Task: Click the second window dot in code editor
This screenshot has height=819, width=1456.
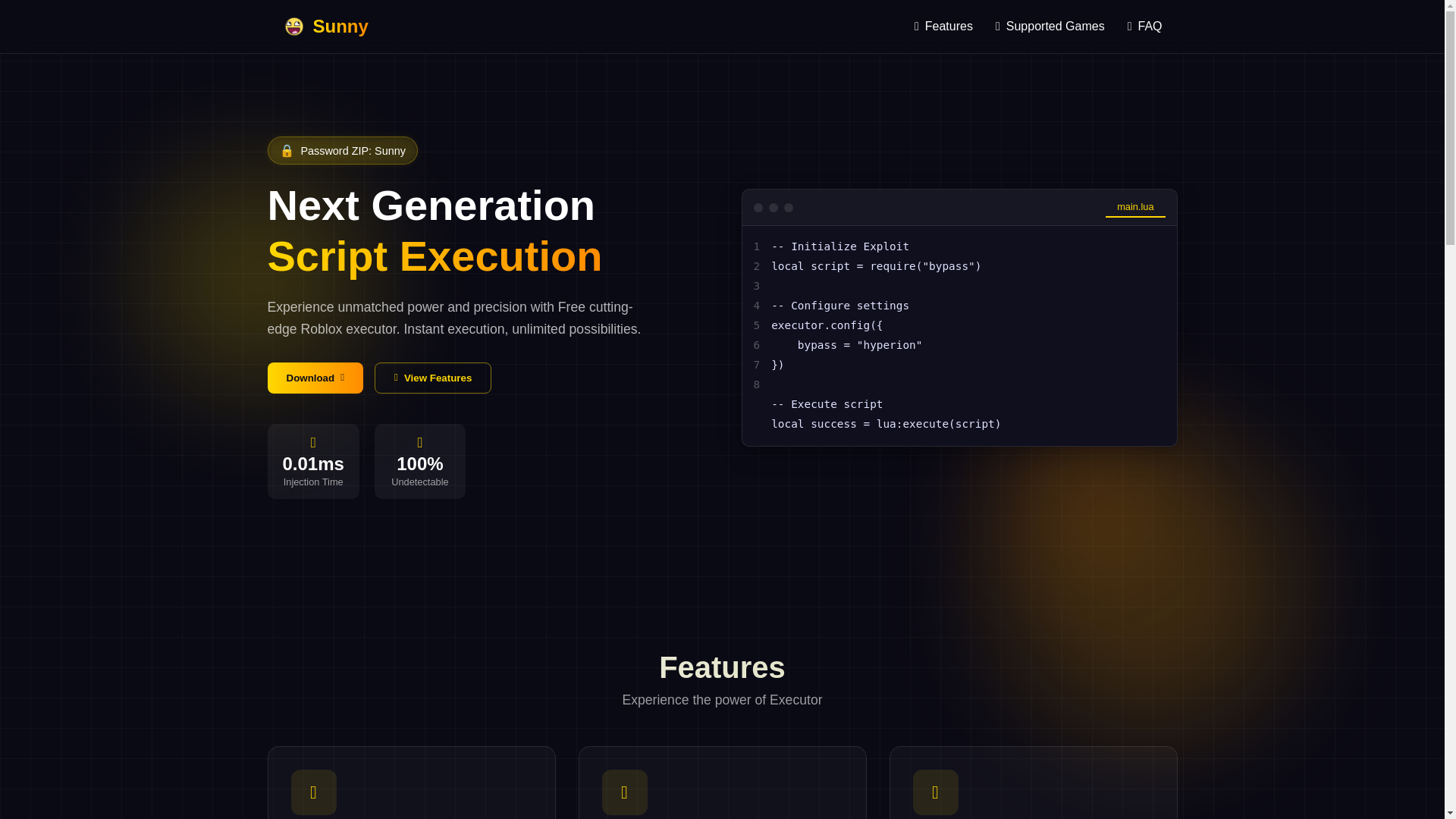Action: click(x=773, y=208)
